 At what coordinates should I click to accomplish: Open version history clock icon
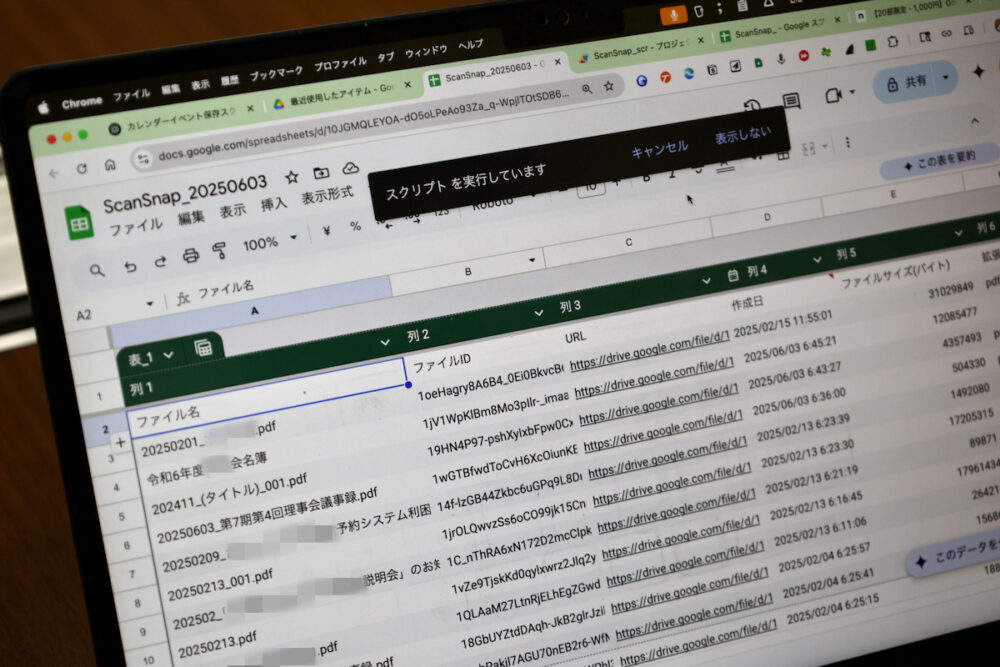pyautogui.click(x=752, y=107)
